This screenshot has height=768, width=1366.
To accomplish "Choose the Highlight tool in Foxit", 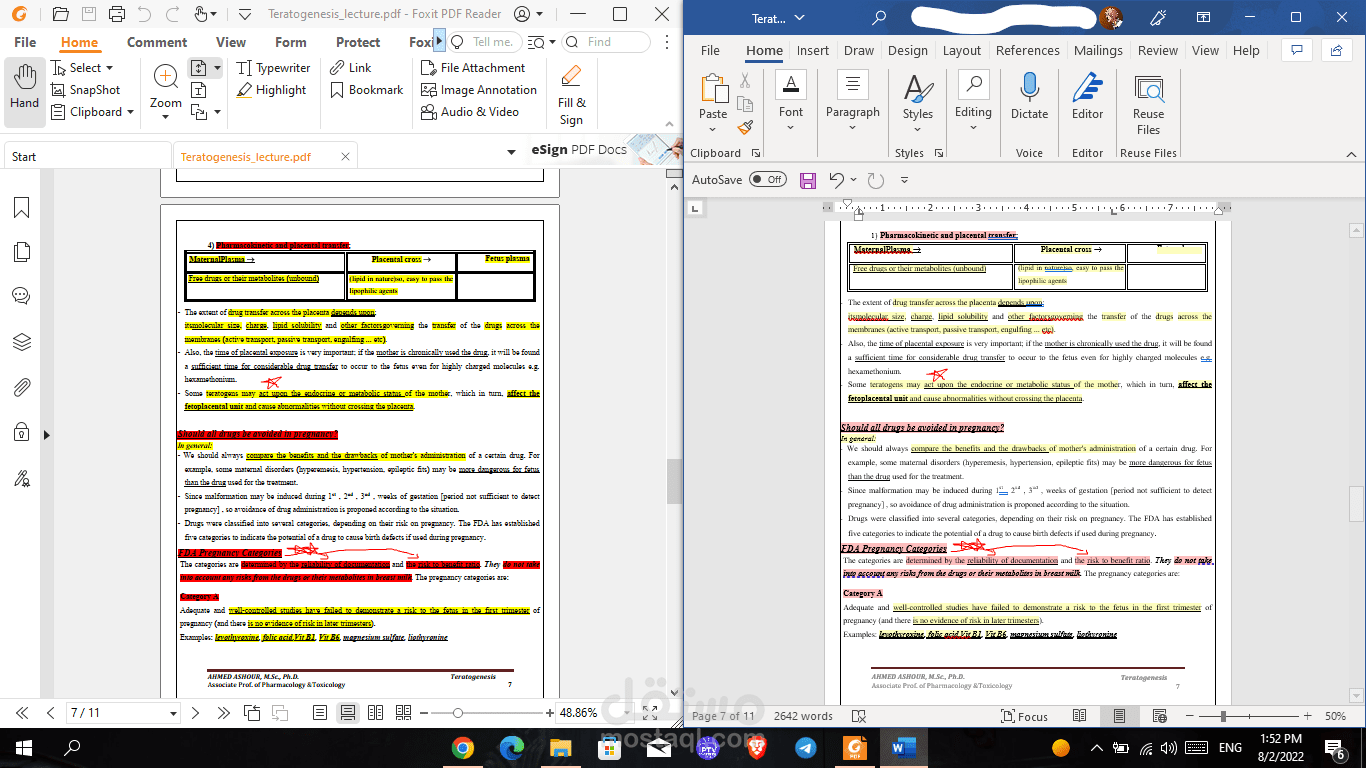I will click(271, 90).
